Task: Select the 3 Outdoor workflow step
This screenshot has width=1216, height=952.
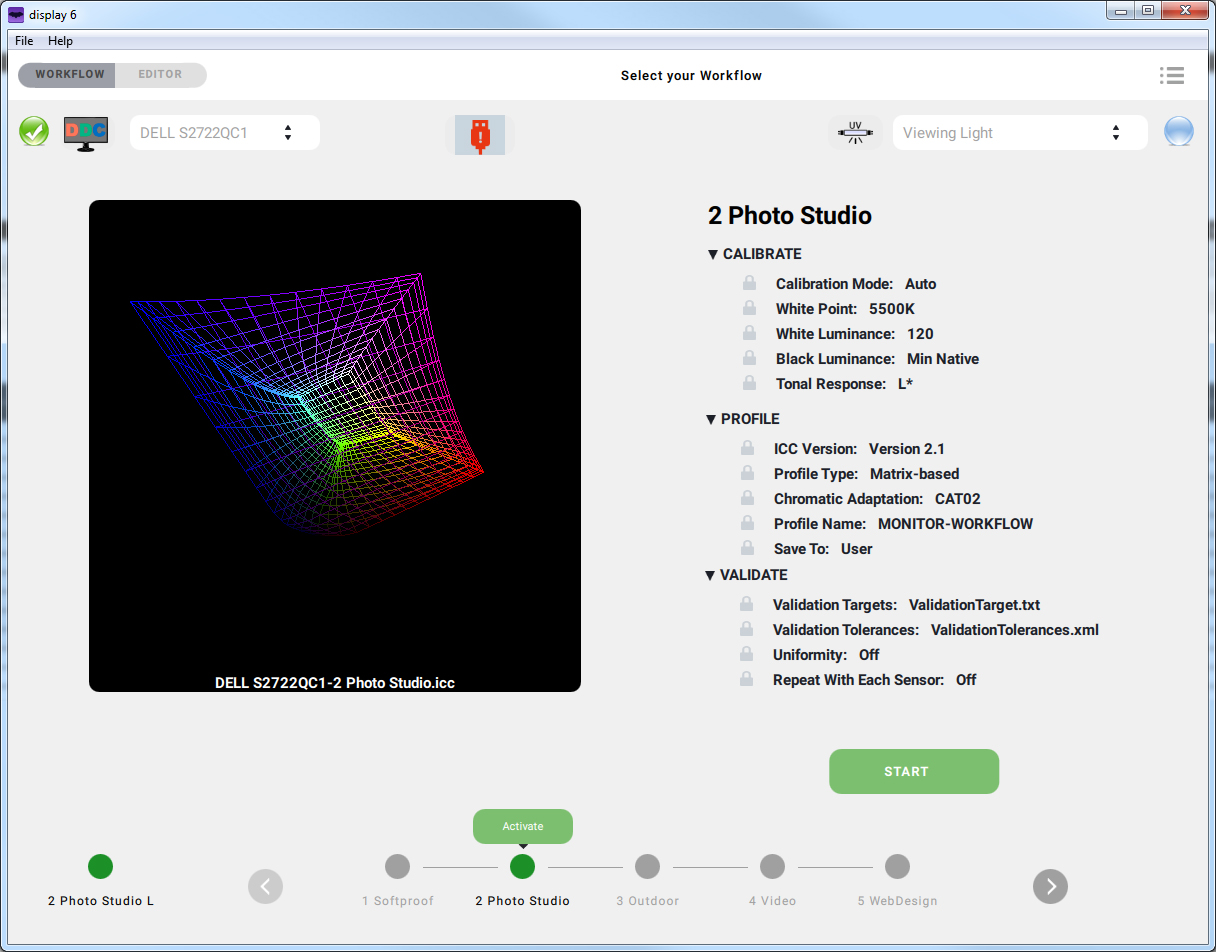Action: (647, 867)
